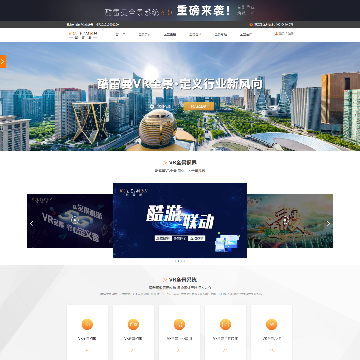Open the first orange circular service icon

pyautogui.click(x=87, y=324)
